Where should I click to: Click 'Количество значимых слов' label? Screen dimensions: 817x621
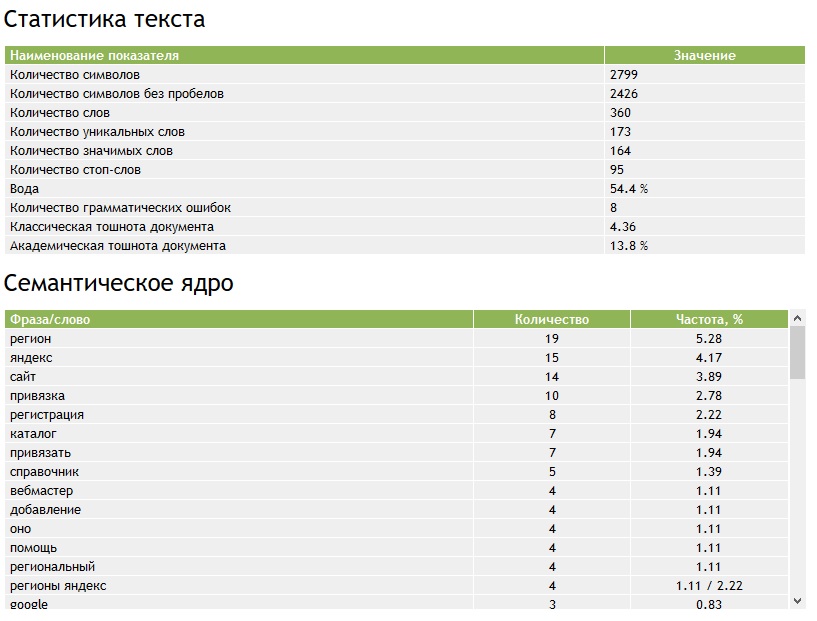click(x=91, y=151)
